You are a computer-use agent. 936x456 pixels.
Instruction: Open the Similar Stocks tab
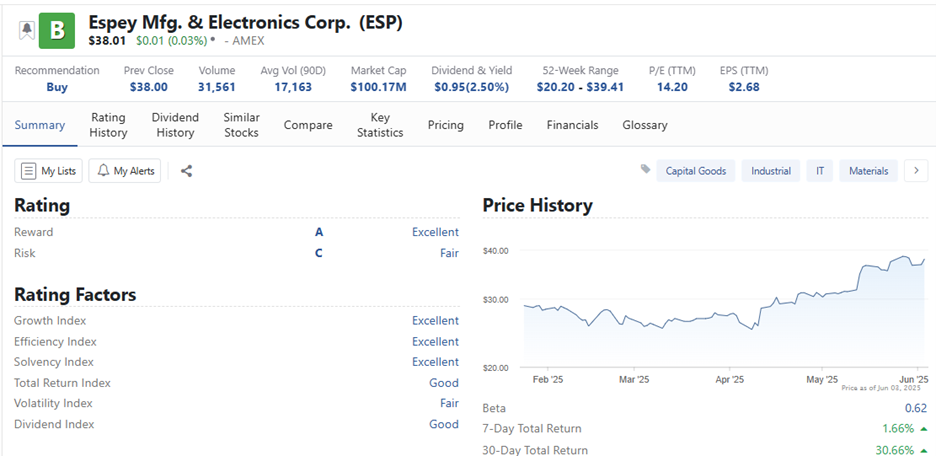(x=241, y=125)
